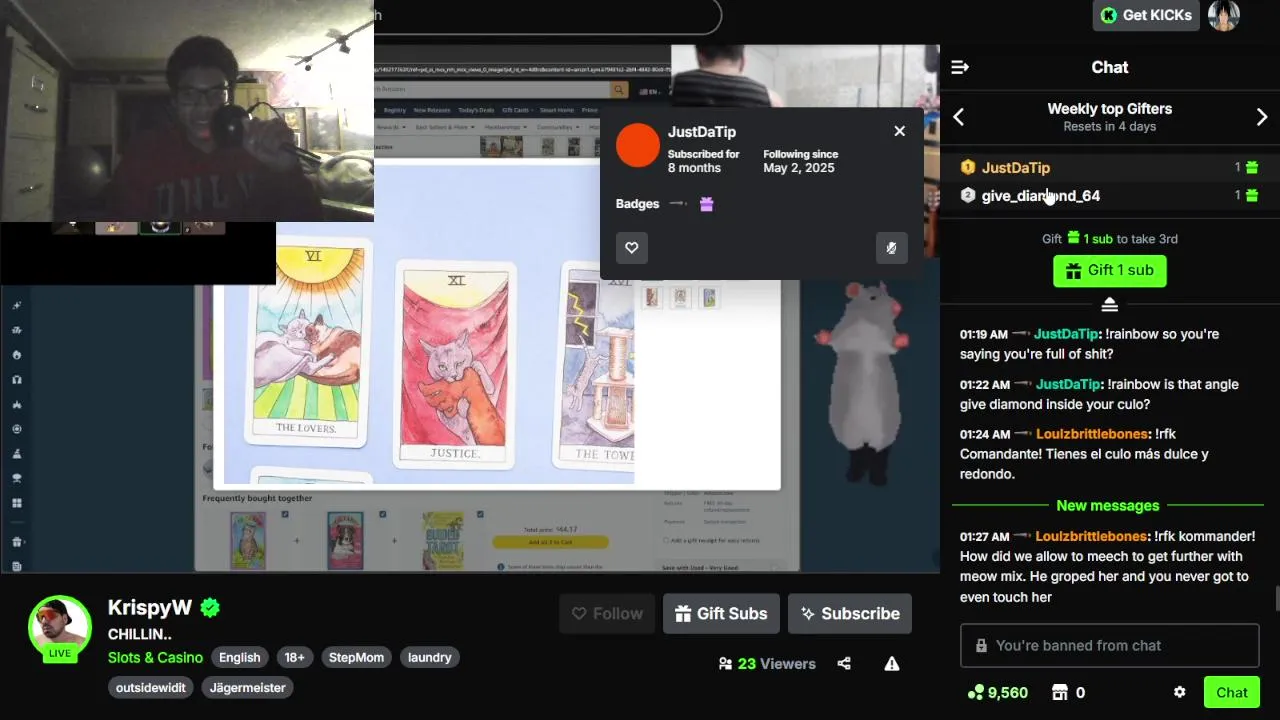Click the grid icon in stream sidebar

(x=17, y=503)
